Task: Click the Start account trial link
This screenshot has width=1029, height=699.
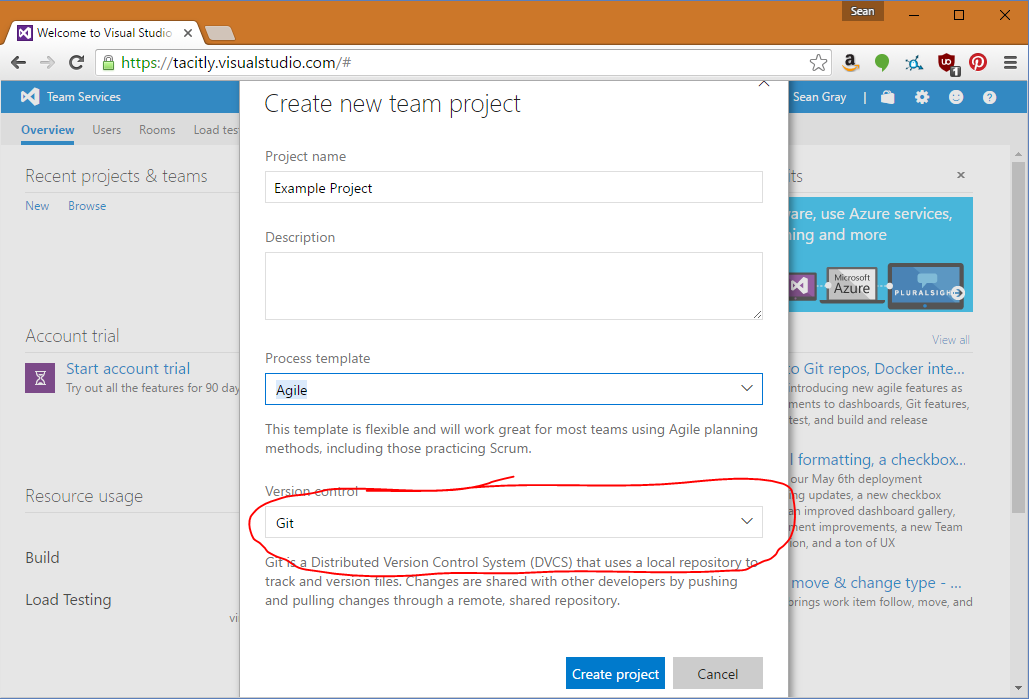Action: click(x=128, y=369)
